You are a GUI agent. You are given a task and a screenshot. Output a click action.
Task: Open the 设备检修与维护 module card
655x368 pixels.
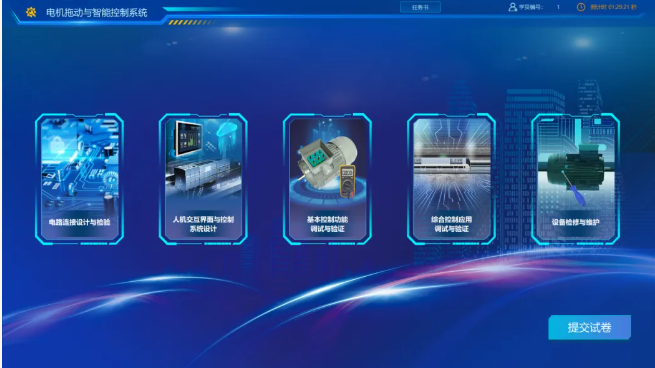pyautogui.click(x=575, y=179)
